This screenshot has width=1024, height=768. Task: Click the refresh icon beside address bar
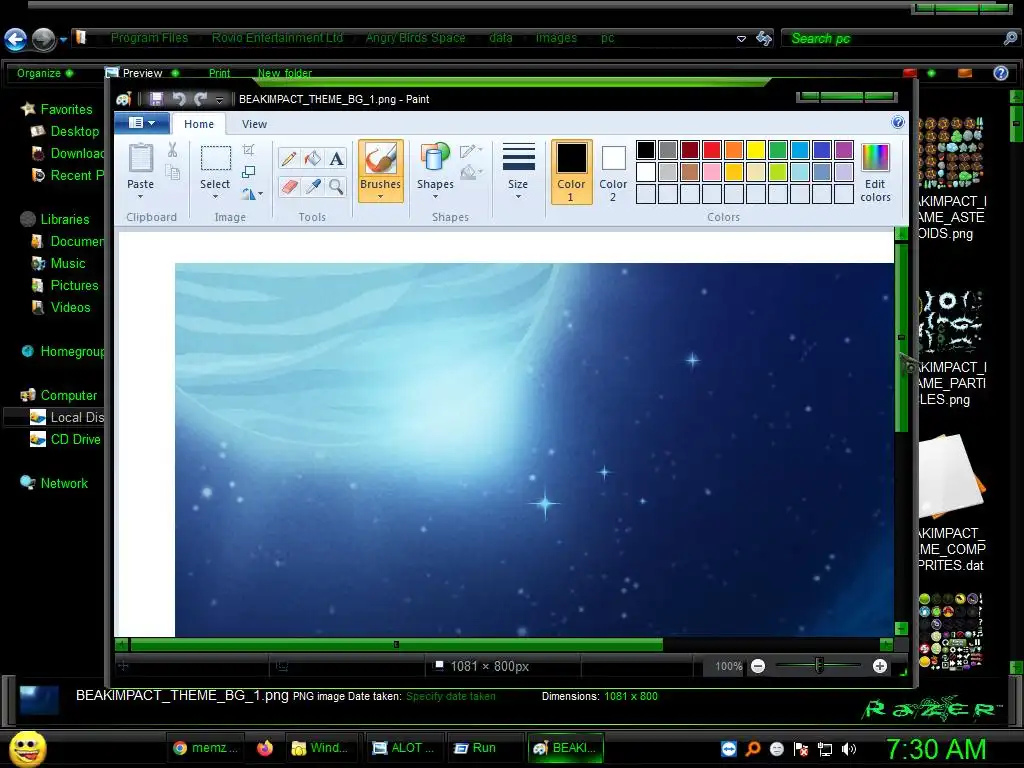763,38
